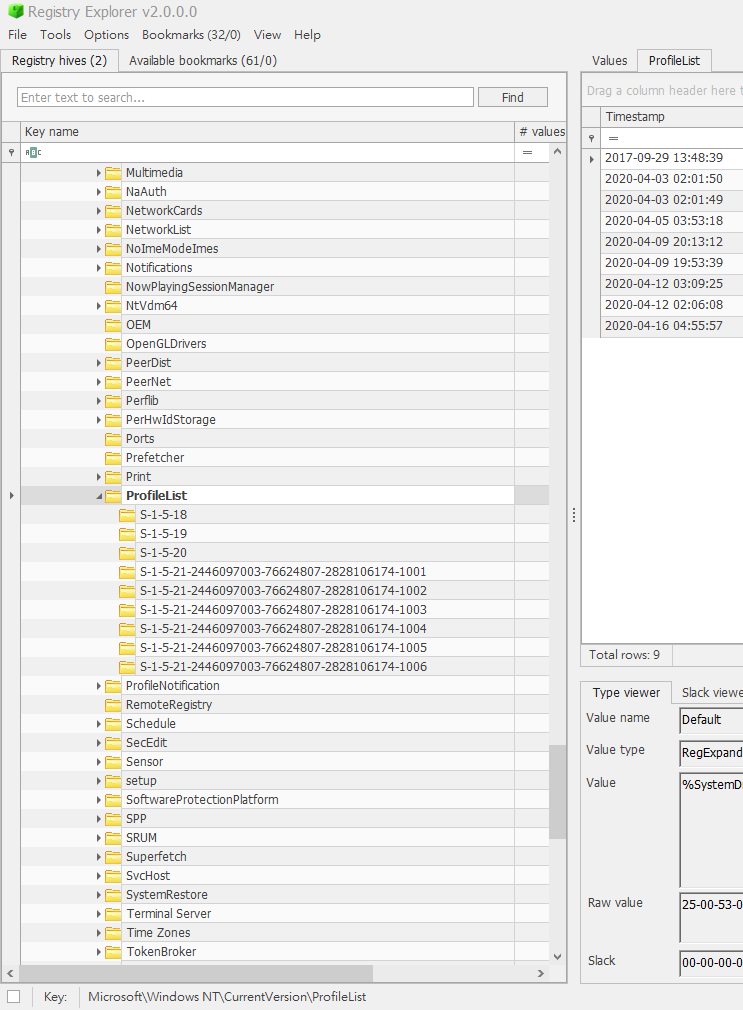Expand the Schedule key
The image size is (743, 1010).
coord(99,724)
